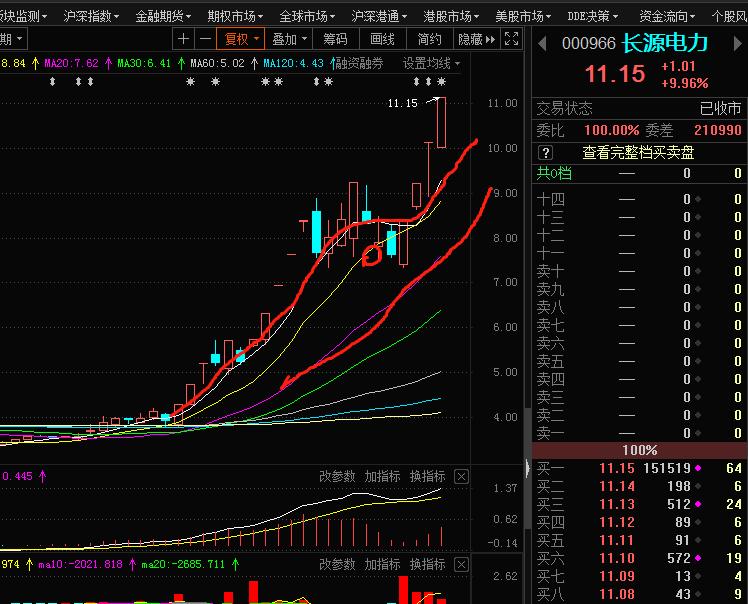The image size is (748, 604).
Task: Collapse the right quote panel handle
Action: point(528,468)
